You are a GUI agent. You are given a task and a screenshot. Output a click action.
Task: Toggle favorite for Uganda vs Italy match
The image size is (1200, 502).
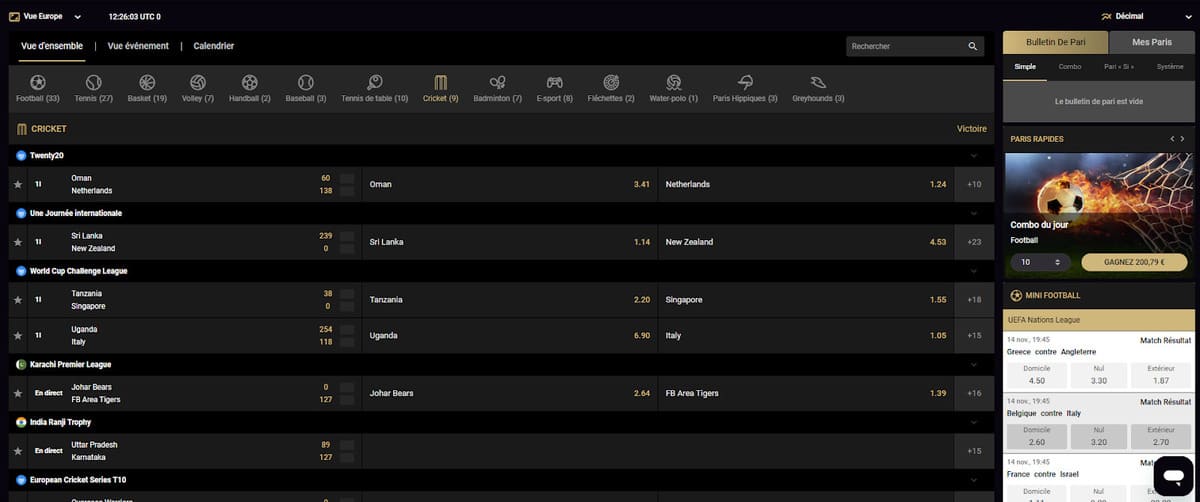(17, 336)
